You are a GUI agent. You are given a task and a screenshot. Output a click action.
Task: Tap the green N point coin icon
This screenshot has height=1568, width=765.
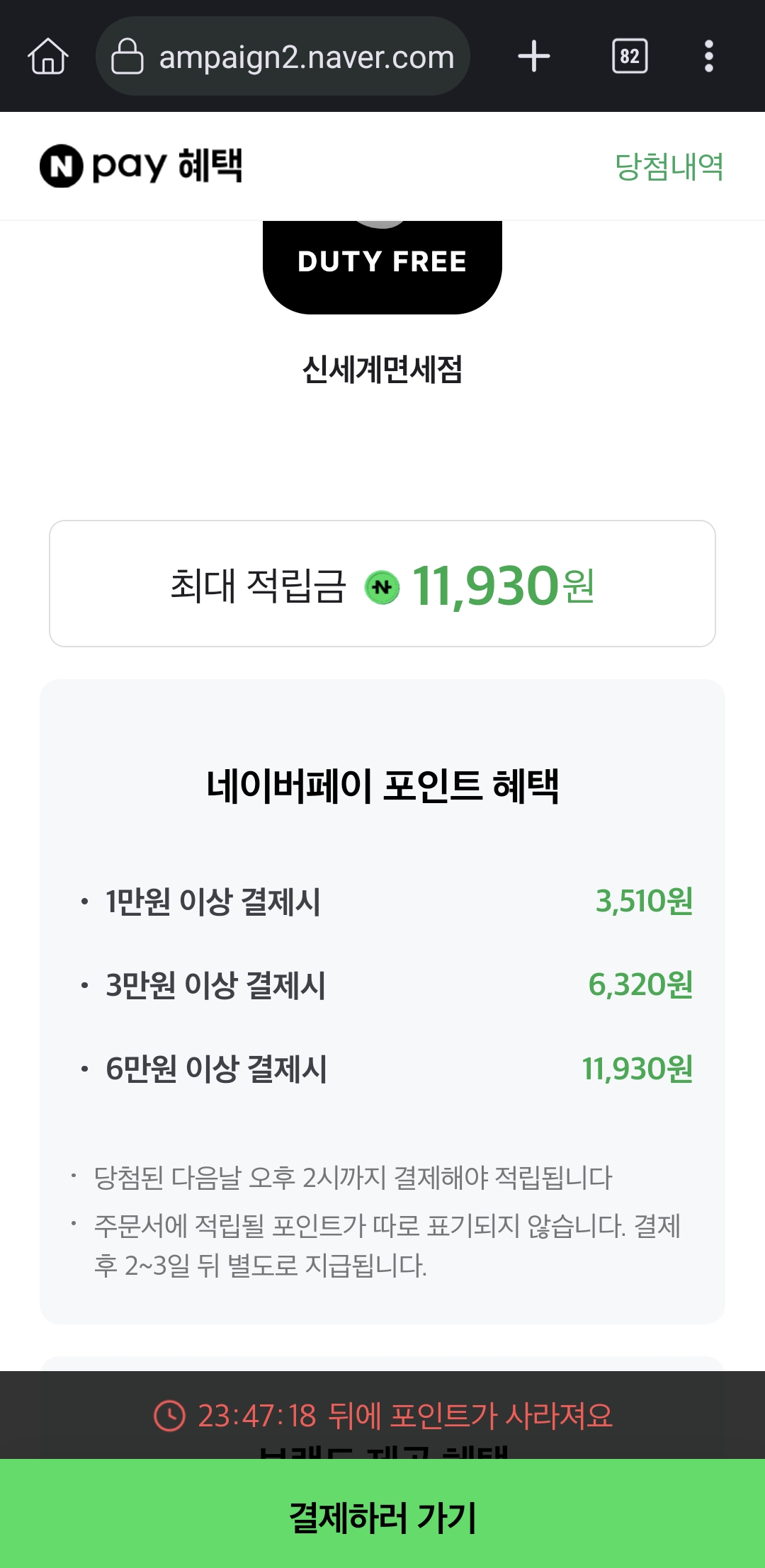click(382, 587)
